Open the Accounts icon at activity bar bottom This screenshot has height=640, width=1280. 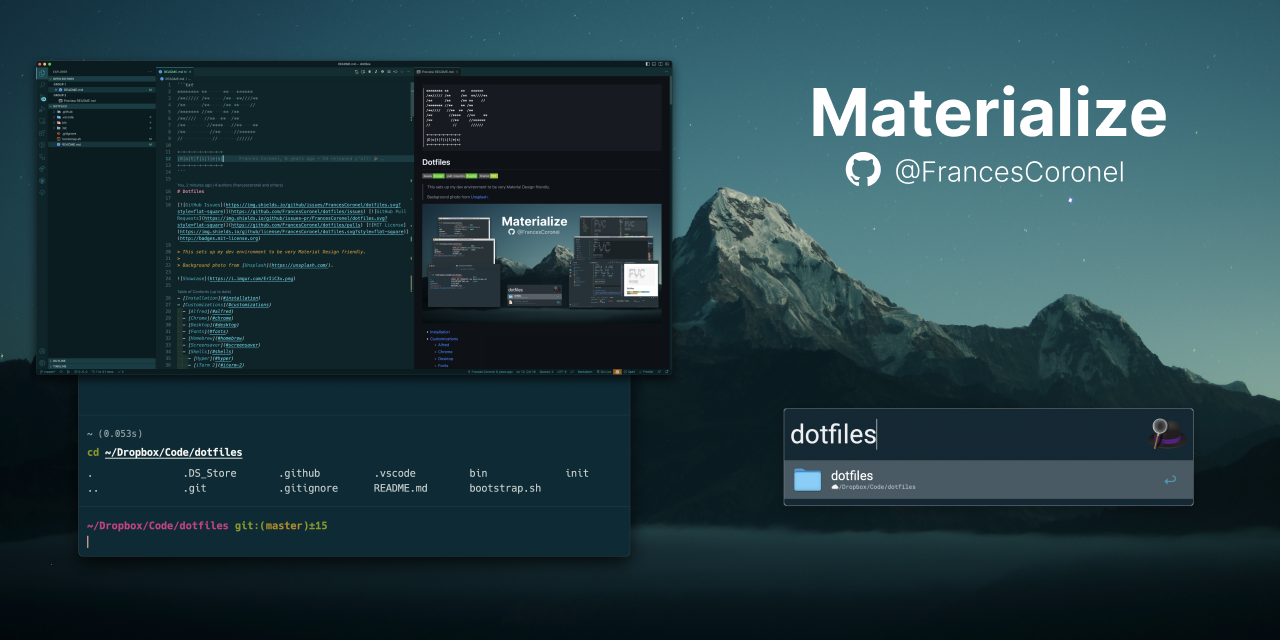pyautogui.click(x=42, y=351)
